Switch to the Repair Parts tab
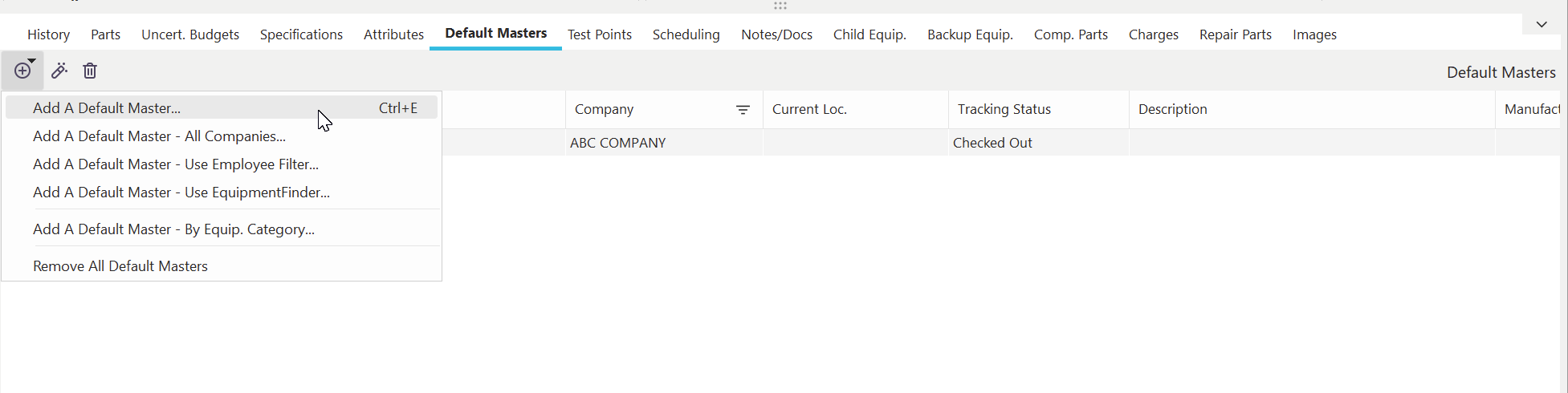This screenshot has width=1568, height=393. (1236, 34)
